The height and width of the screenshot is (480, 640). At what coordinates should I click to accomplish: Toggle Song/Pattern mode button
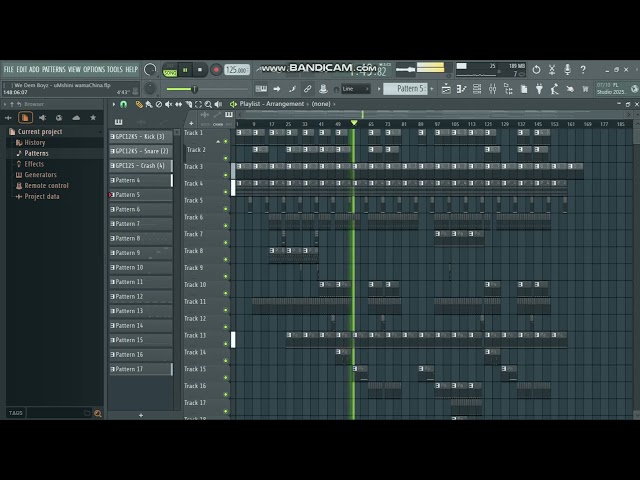(170, 70)
